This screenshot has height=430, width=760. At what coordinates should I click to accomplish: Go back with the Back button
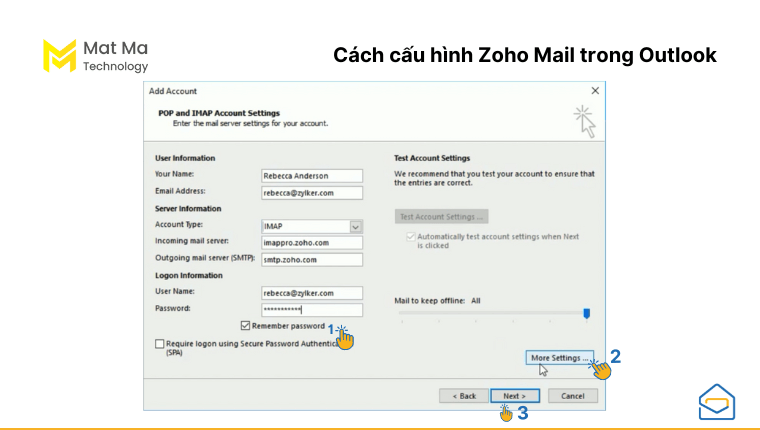464,396
